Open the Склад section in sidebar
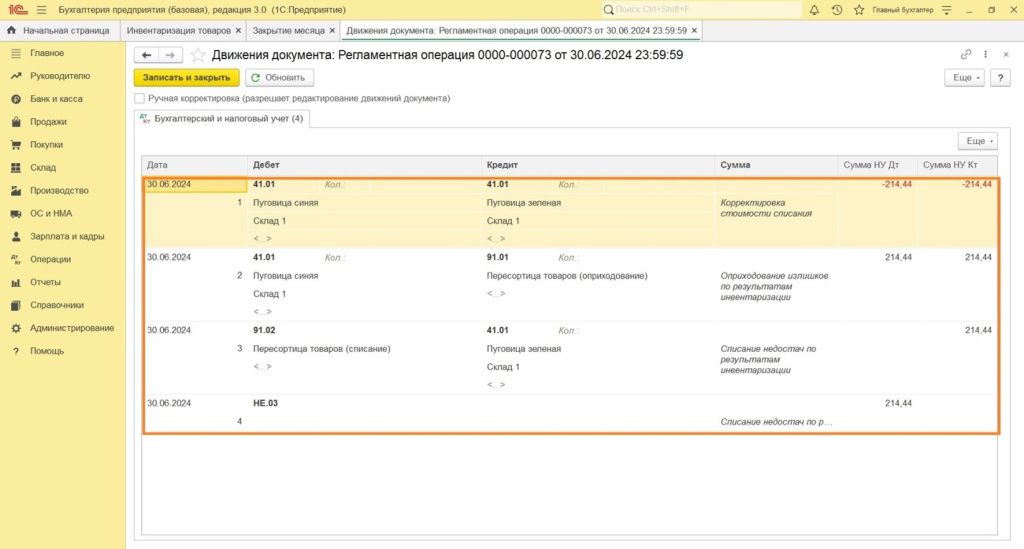The image size is (1024, 549). (x=43, y=168)
